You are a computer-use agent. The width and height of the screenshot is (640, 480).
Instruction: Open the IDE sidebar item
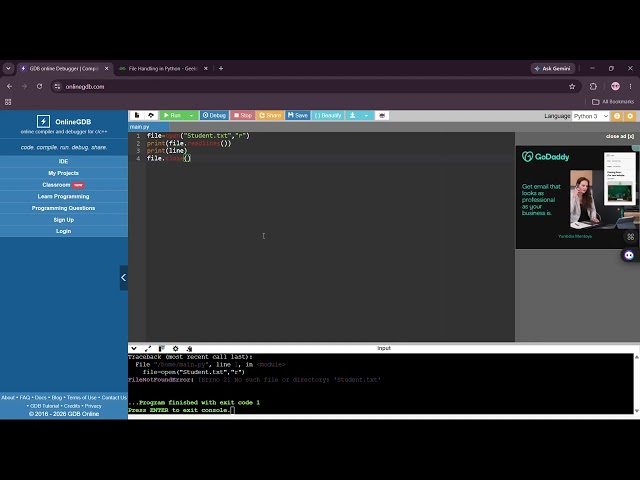click(x=64, y=161)
